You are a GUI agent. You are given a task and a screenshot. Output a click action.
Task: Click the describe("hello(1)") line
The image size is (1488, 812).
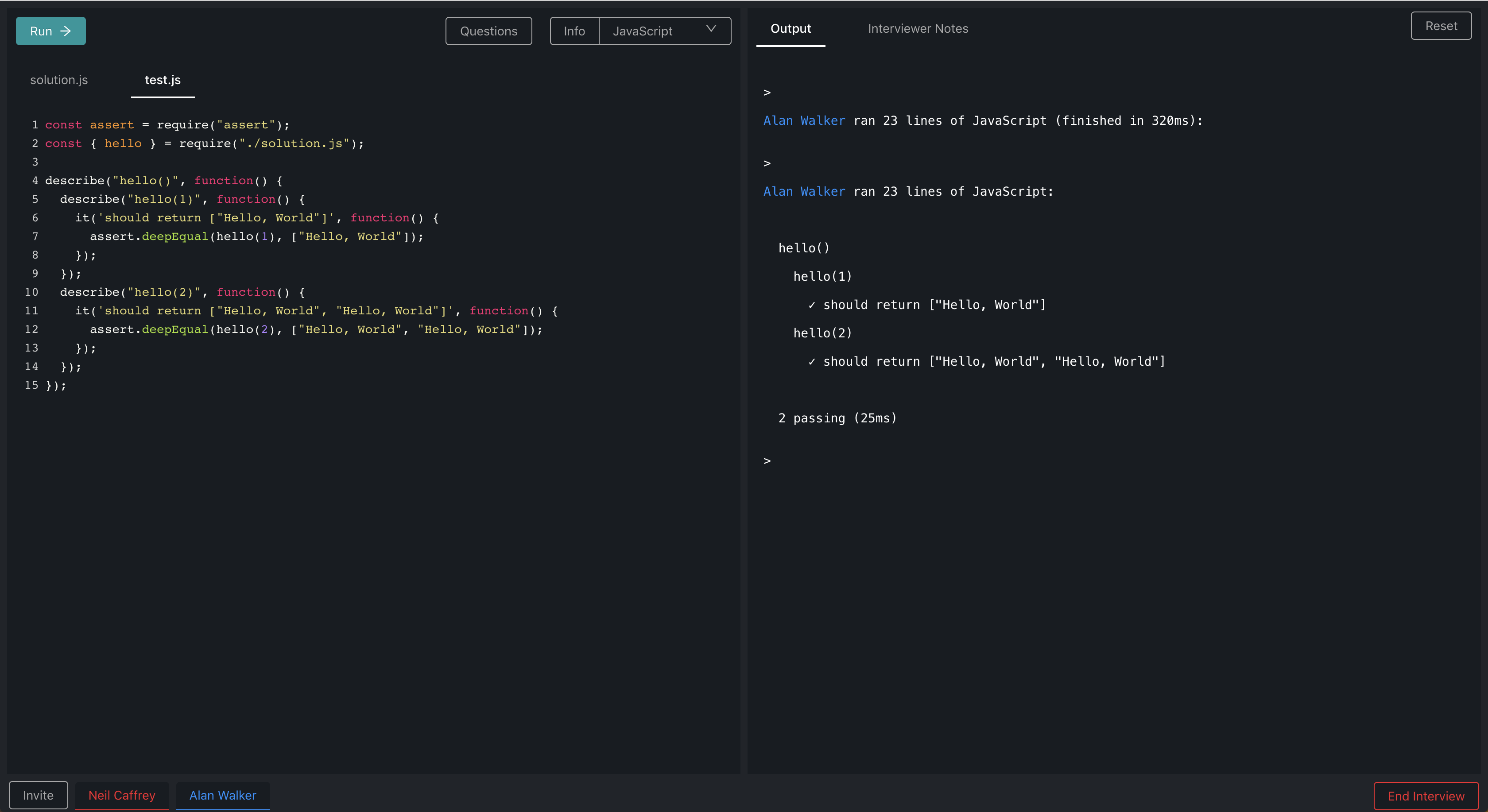tap(182, 199)
